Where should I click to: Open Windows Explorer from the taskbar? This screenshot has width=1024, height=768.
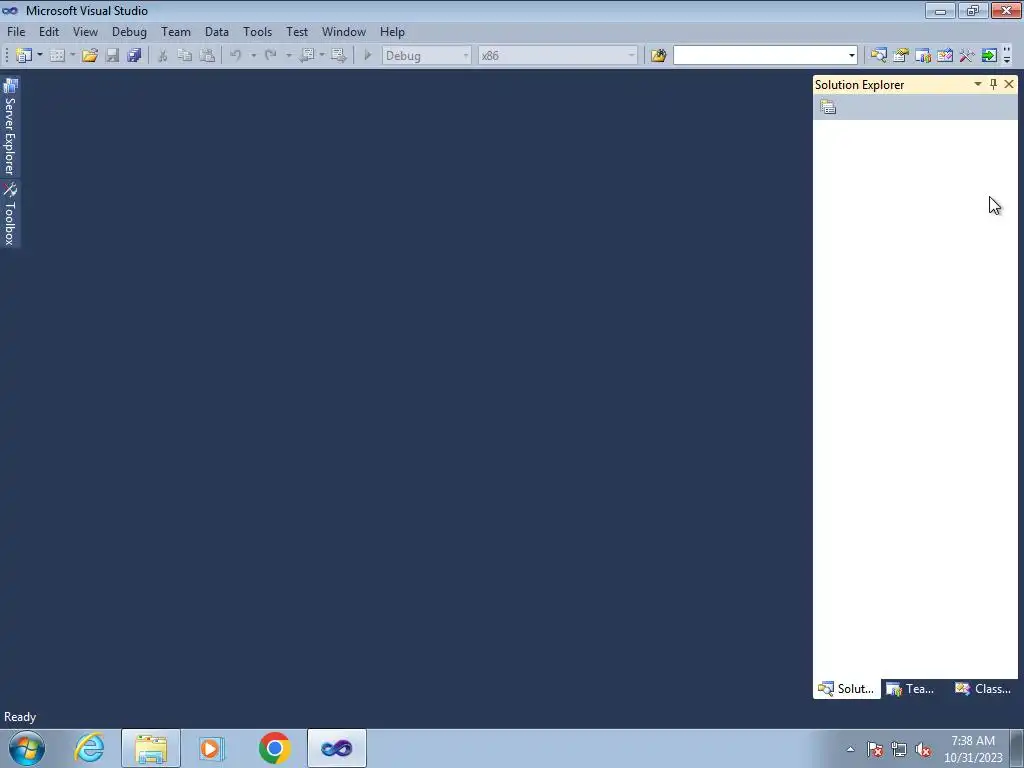coord(151,748)
